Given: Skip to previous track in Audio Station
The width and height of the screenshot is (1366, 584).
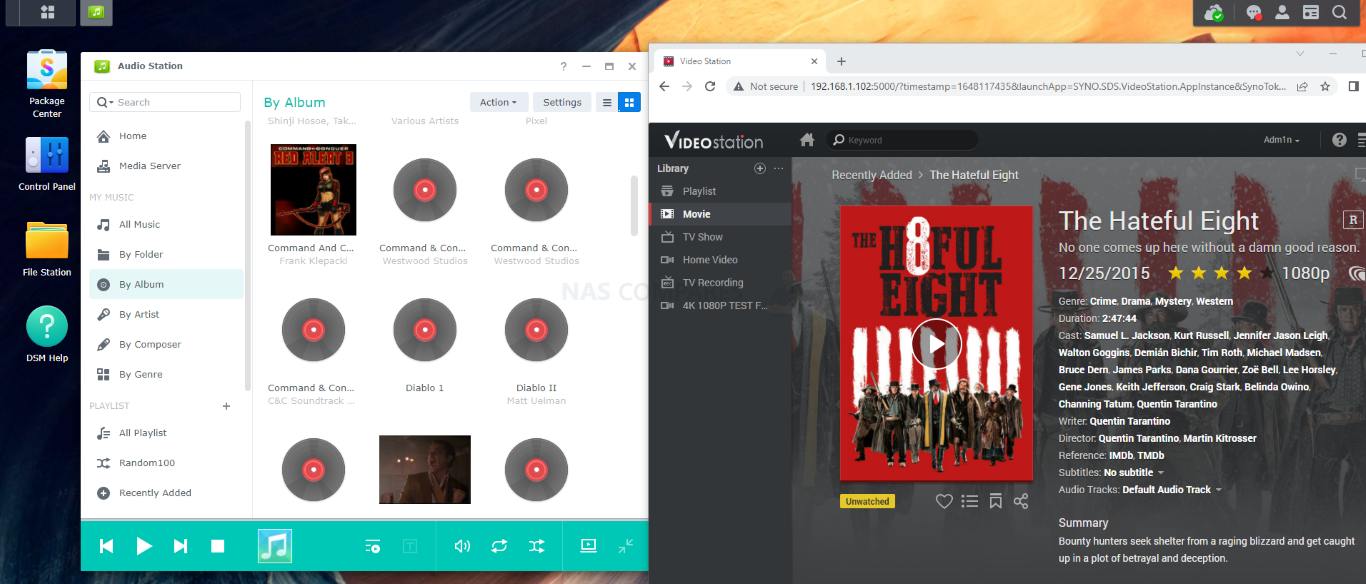Looking at the screenshot, I should (106, 546).
